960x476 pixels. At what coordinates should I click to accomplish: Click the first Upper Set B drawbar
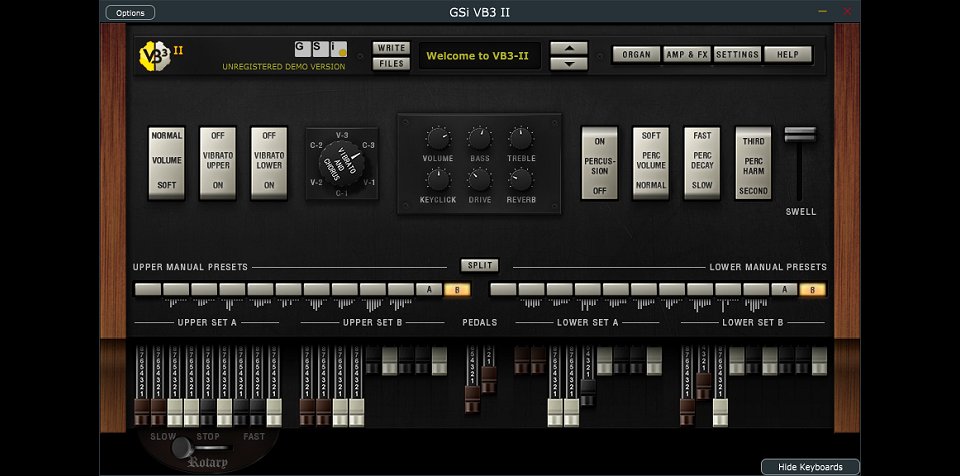(x=307, y=412)
